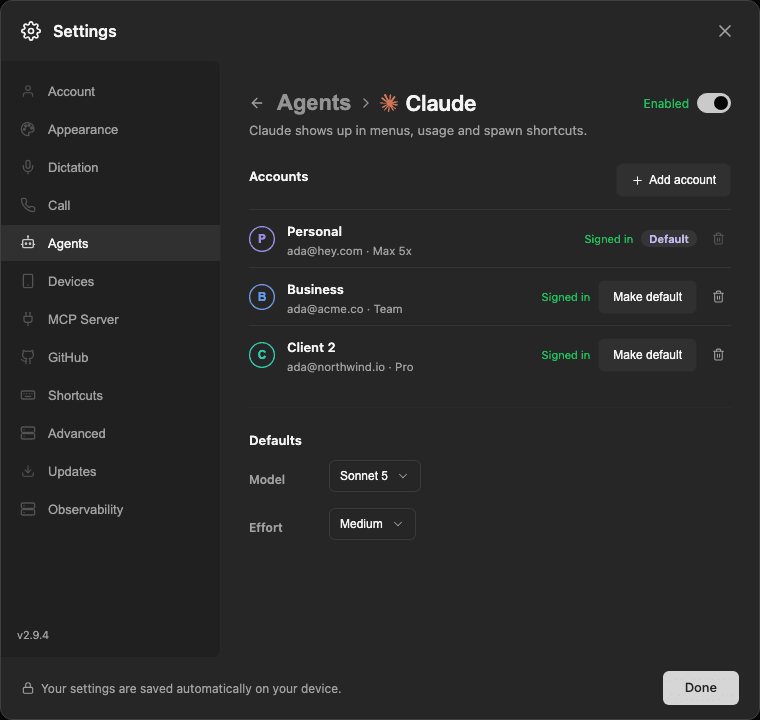
Task: Switch to the Call section
Action: point(111,205)
